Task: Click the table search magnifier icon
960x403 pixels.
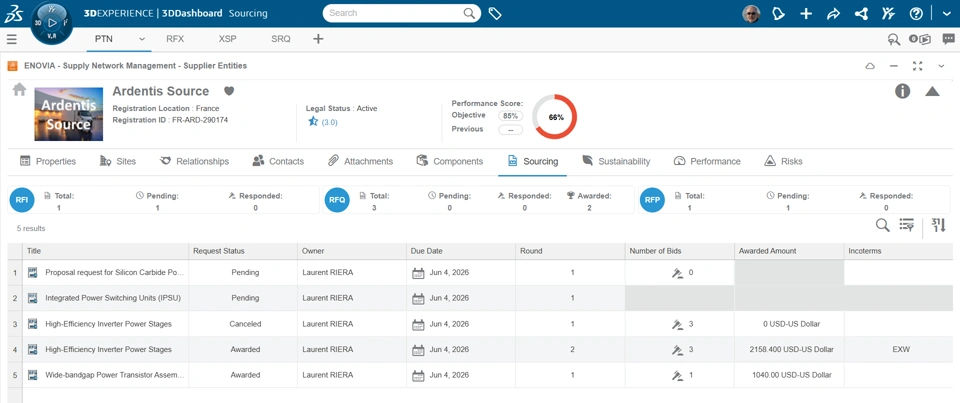Action: (882, 225)
